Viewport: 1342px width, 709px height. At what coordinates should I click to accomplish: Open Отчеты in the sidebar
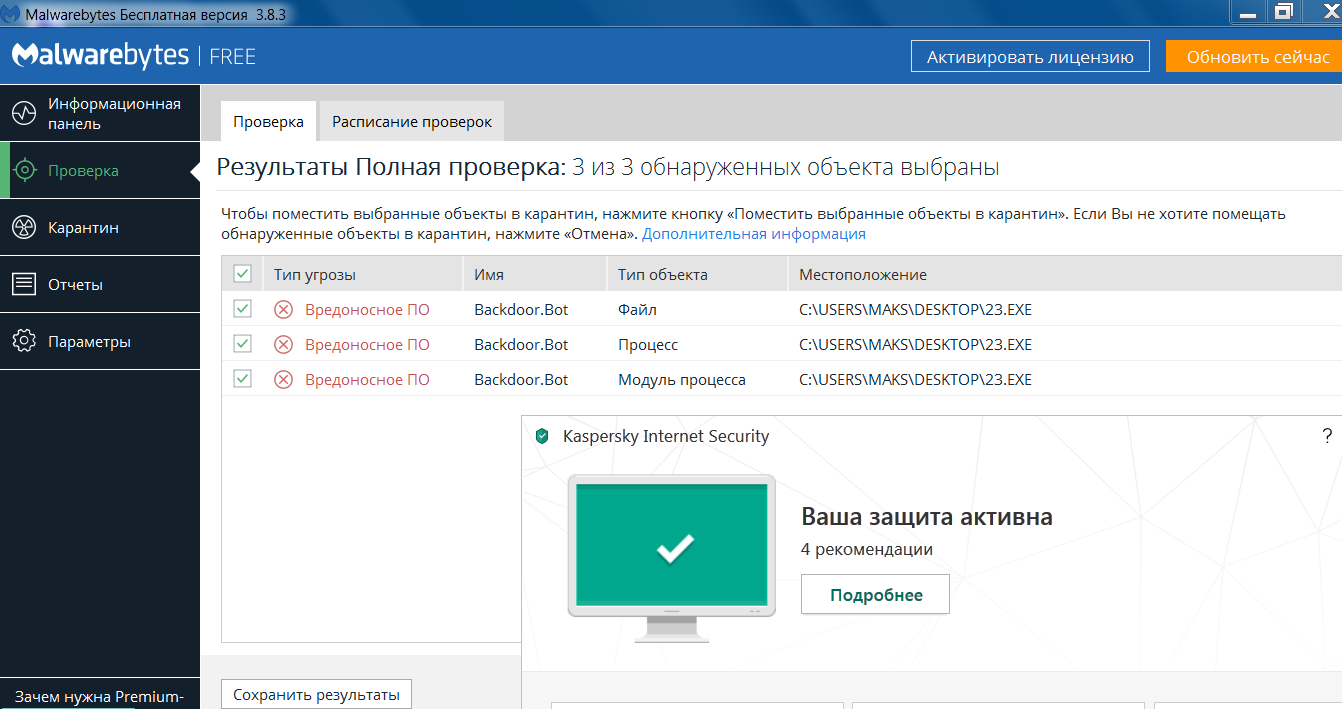[x=100, y=285]
